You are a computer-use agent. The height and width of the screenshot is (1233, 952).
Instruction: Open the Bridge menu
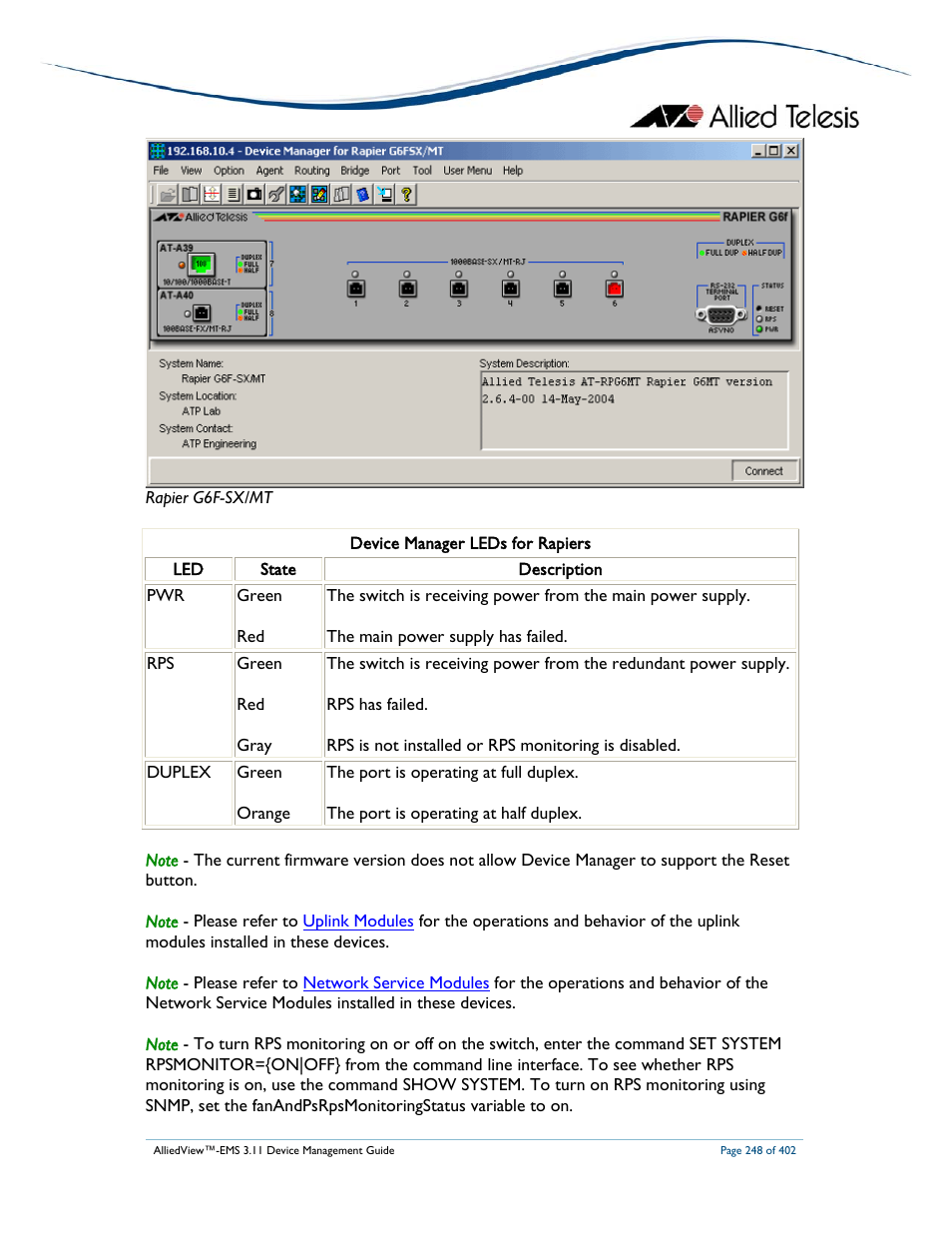(x=355, y=171)
